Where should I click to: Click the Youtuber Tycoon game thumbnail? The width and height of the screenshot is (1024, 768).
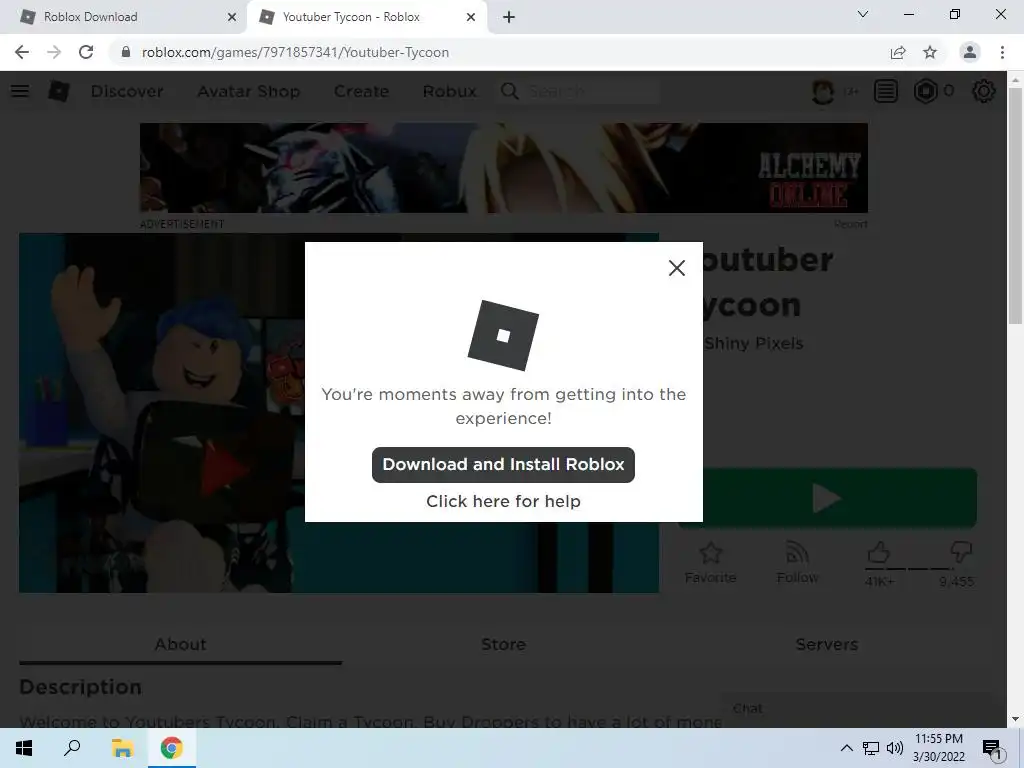pyautogui.click(x=162, y=413)
